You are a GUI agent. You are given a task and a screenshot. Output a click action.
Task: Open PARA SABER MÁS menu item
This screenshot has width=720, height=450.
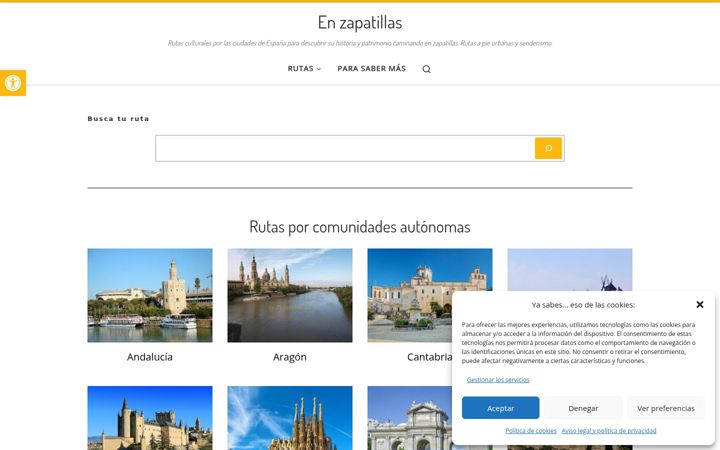[371, 68]
